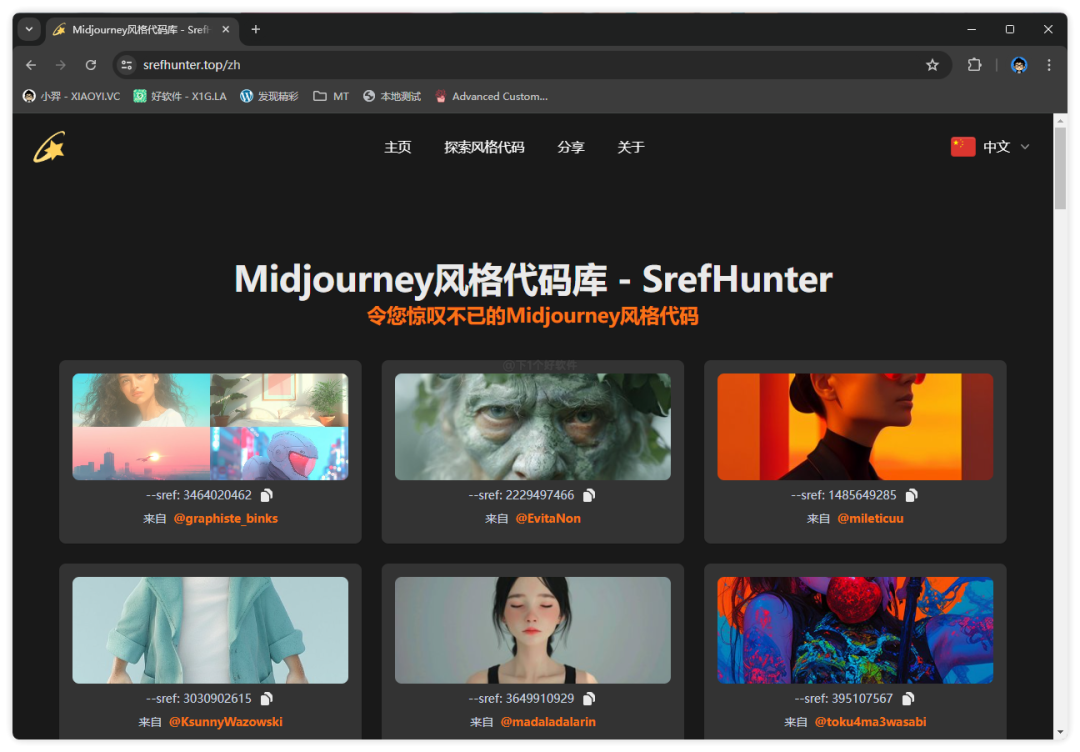This screenshot has width=1080, height=752.
Task: Open the 好软件 - X1G.LA bookmark
Action: tap(180, 96)
